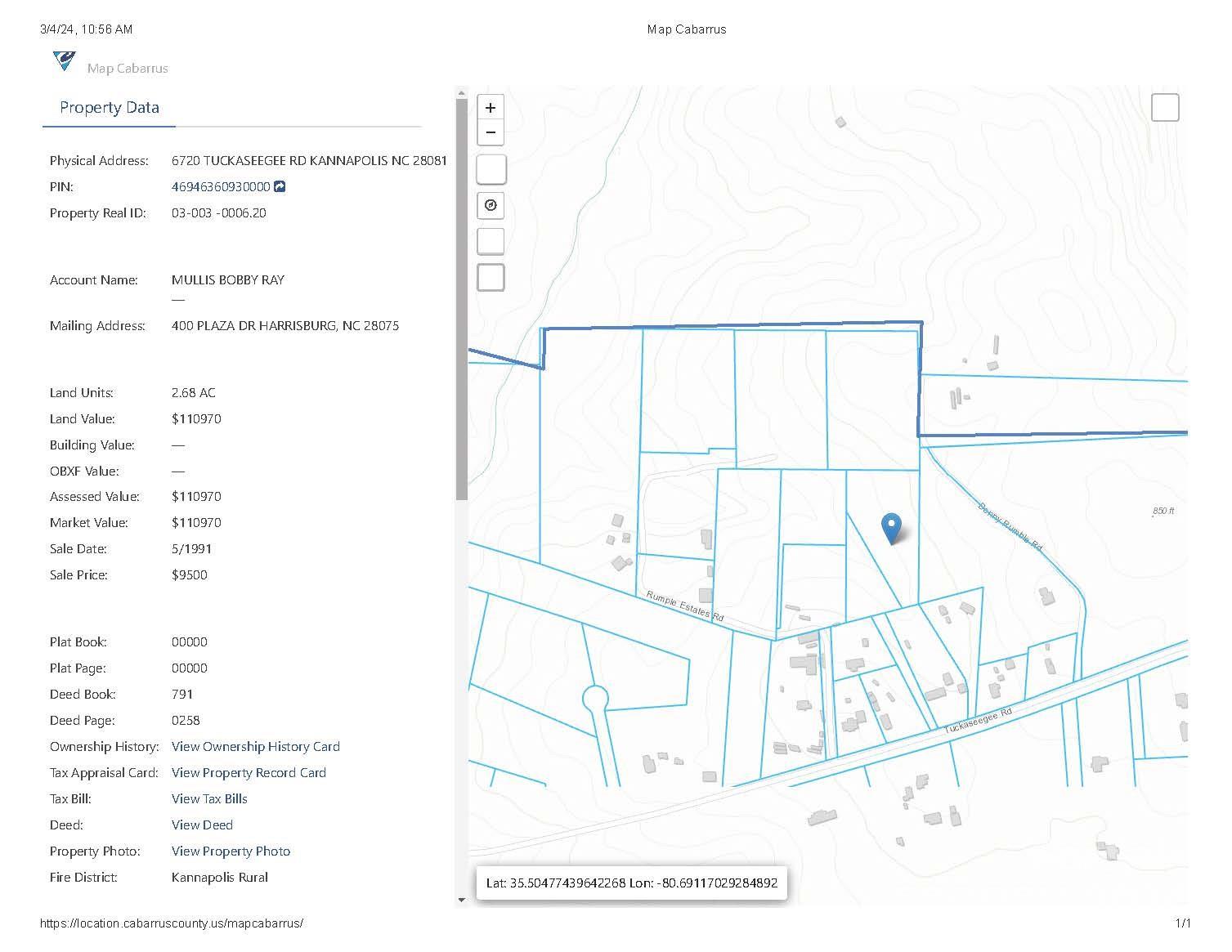Open the View Property Photo link
This screenshot has width=1232, height=952.
coord(231,851)
